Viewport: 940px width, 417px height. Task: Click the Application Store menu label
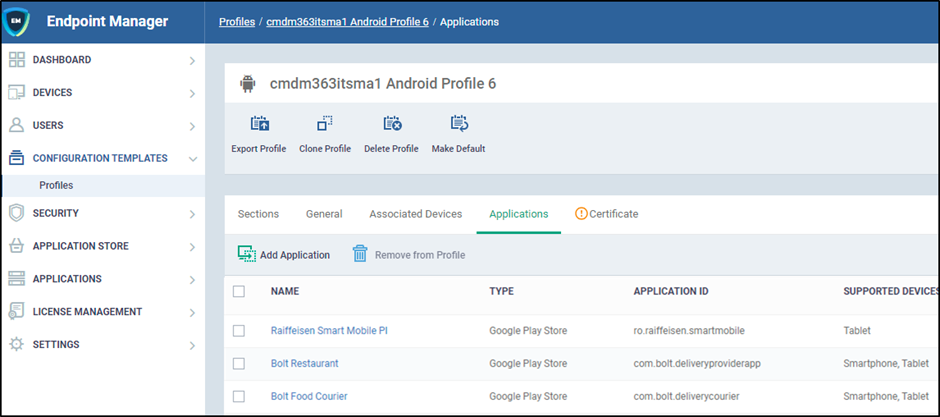click(80, 246)
